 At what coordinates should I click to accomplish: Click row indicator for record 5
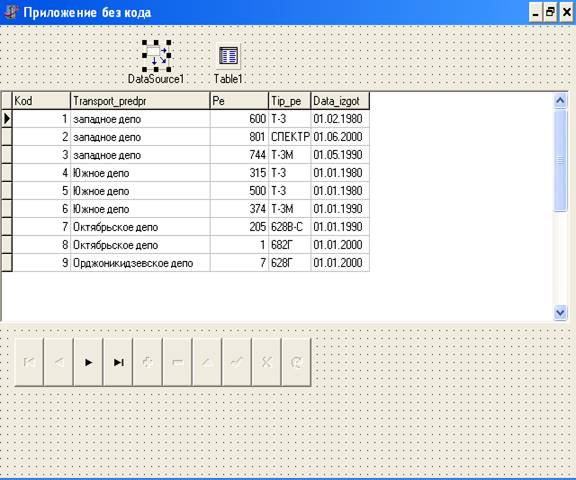[7, 191]
